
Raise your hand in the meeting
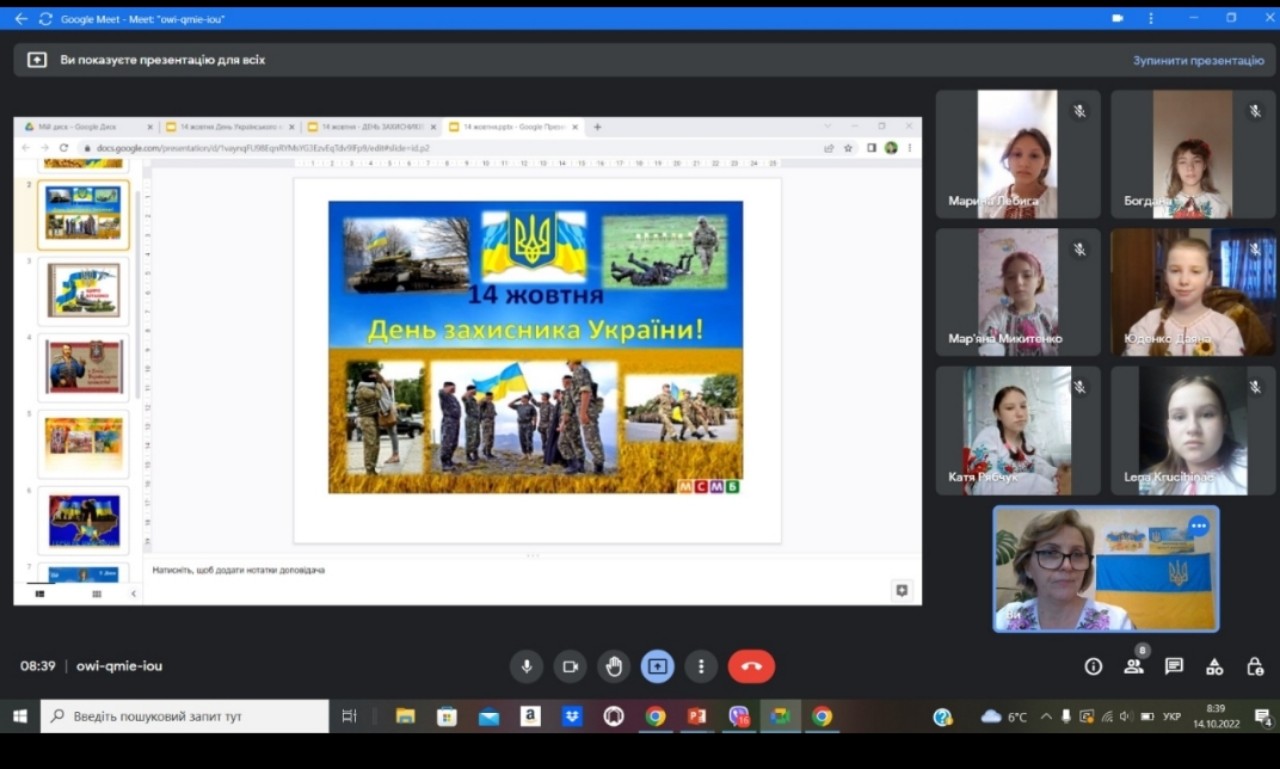point(614,666)
